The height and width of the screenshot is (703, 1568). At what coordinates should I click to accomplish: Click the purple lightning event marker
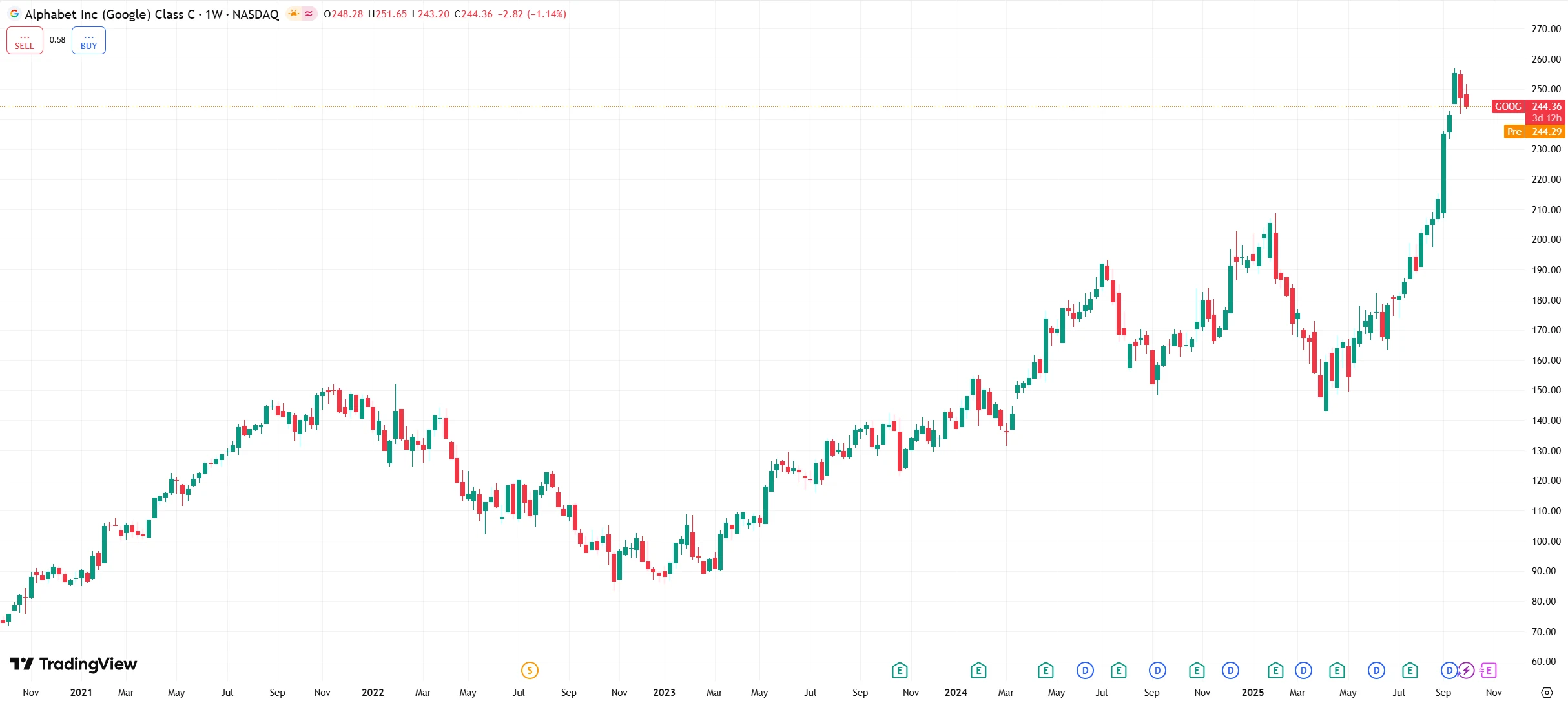[1467, 671]
